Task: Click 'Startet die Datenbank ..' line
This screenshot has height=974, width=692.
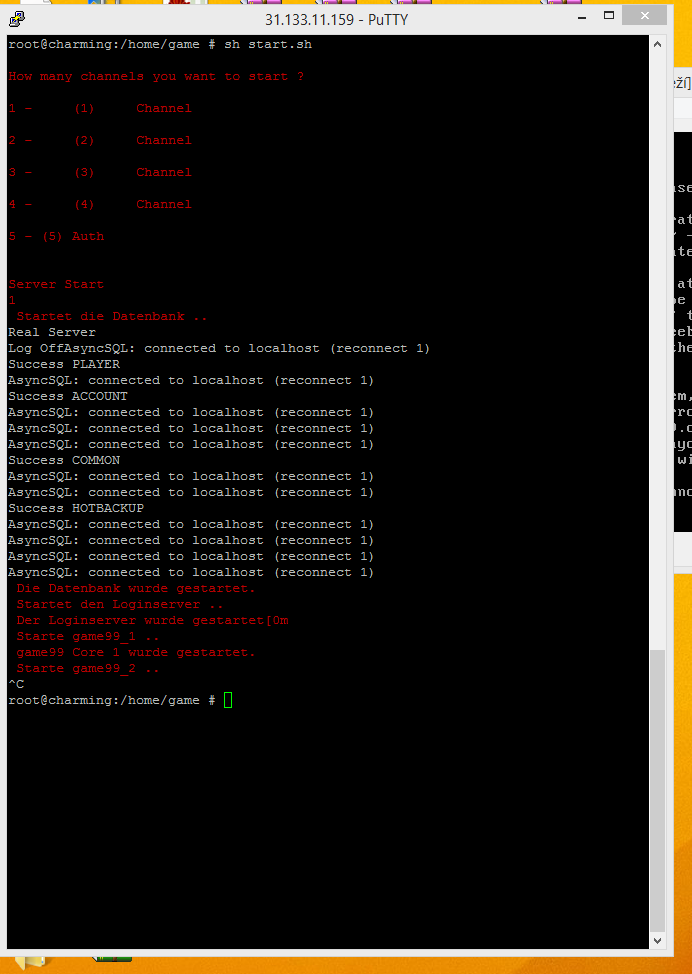Action: 112,316
